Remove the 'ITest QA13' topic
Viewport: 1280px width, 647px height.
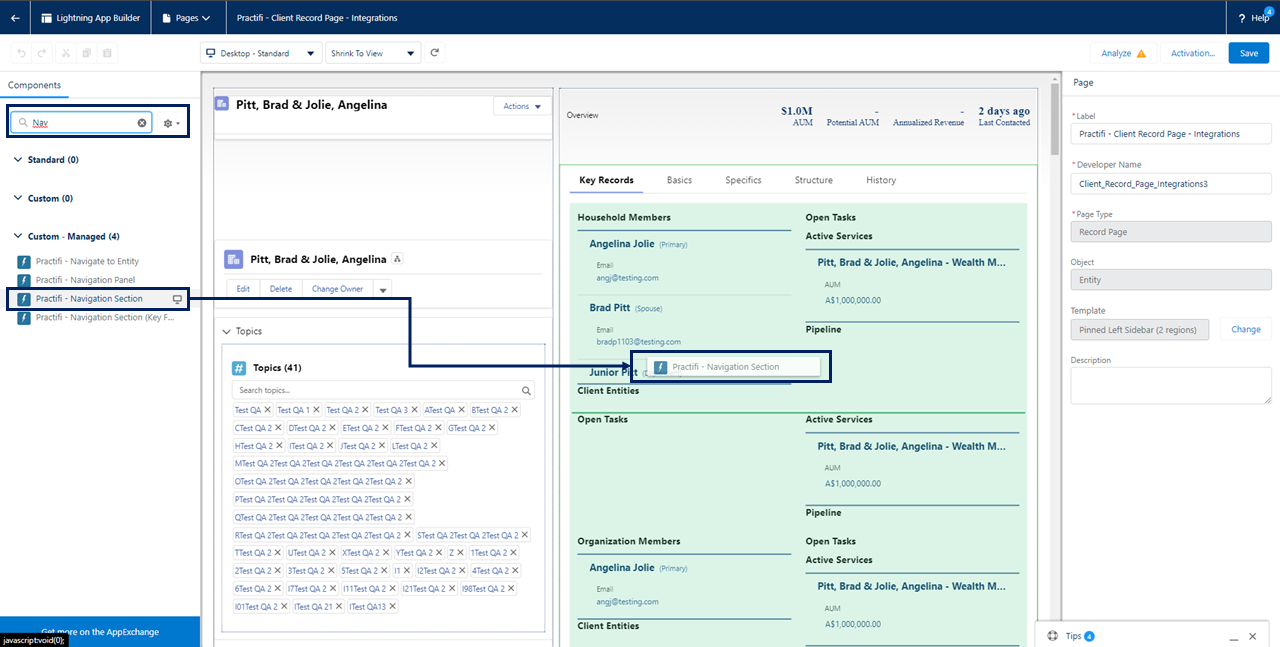pos(392,607)
